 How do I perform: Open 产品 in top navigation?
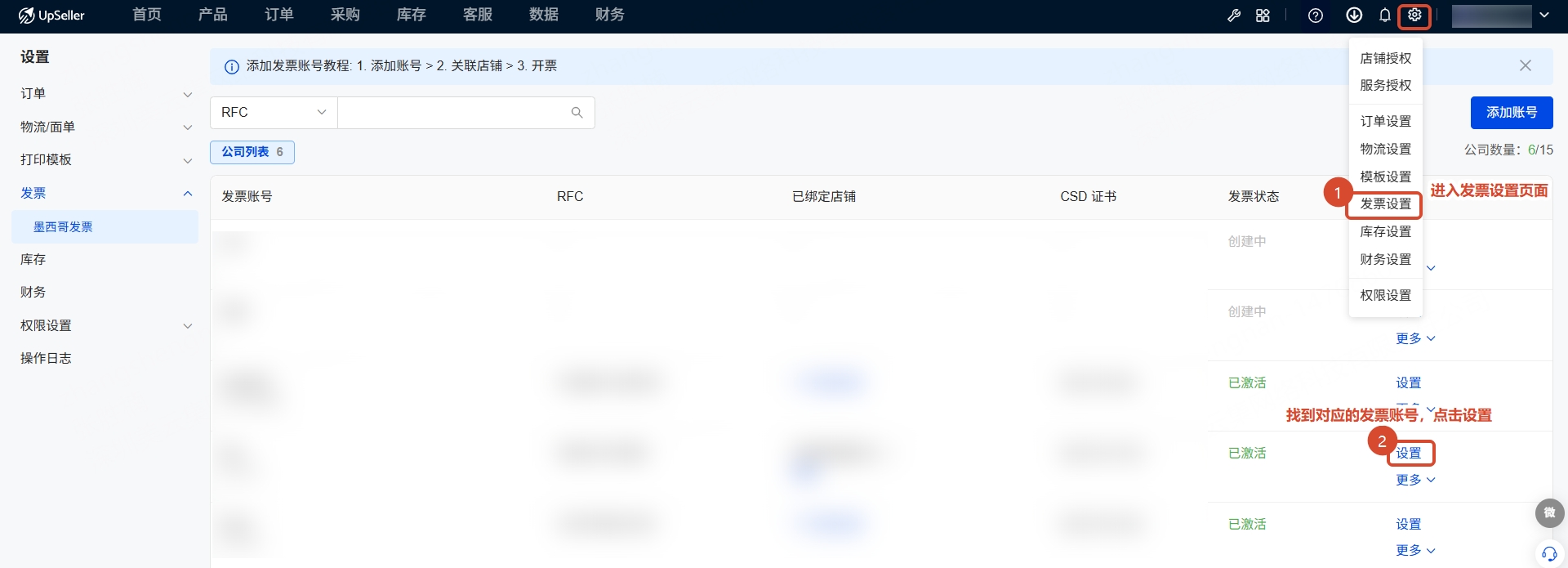(213, 15)
